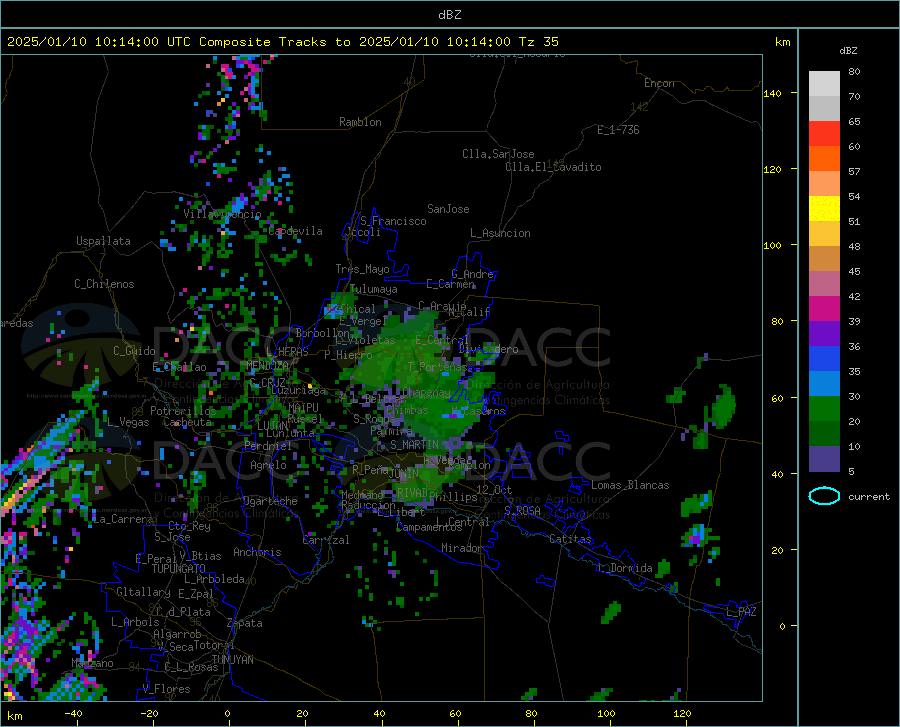
Task: Click the L_Asuncion label
Action: (x=500, y=233)
